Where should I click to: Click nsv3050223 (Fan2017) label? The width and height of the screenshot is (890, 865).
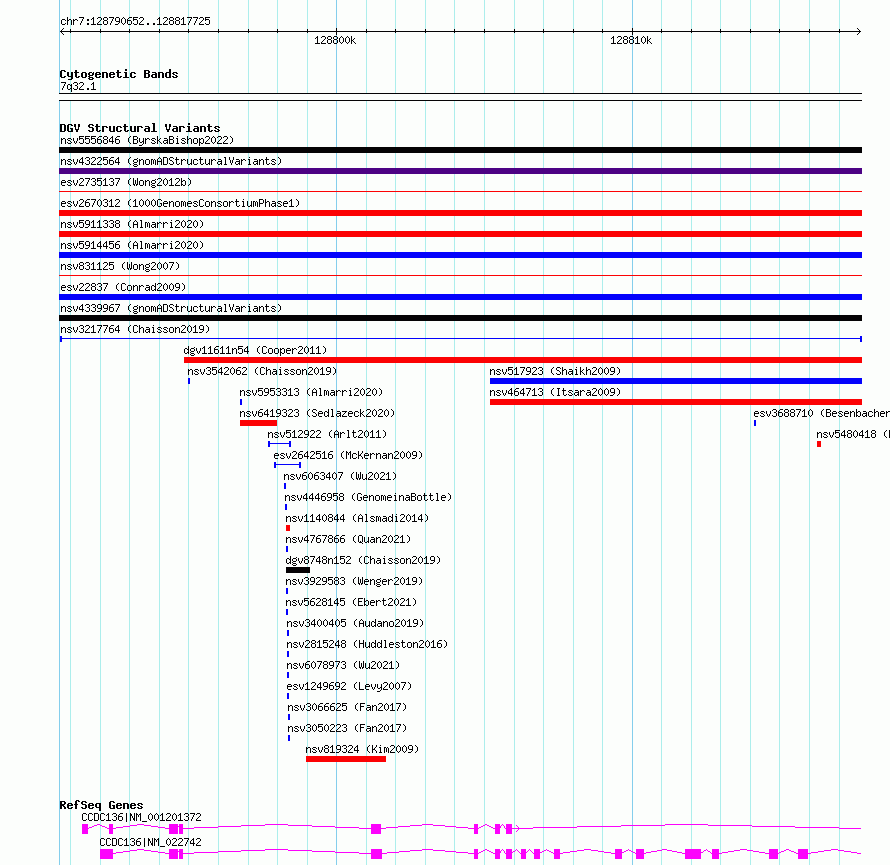pyautogui.click(x=347, y=728)
